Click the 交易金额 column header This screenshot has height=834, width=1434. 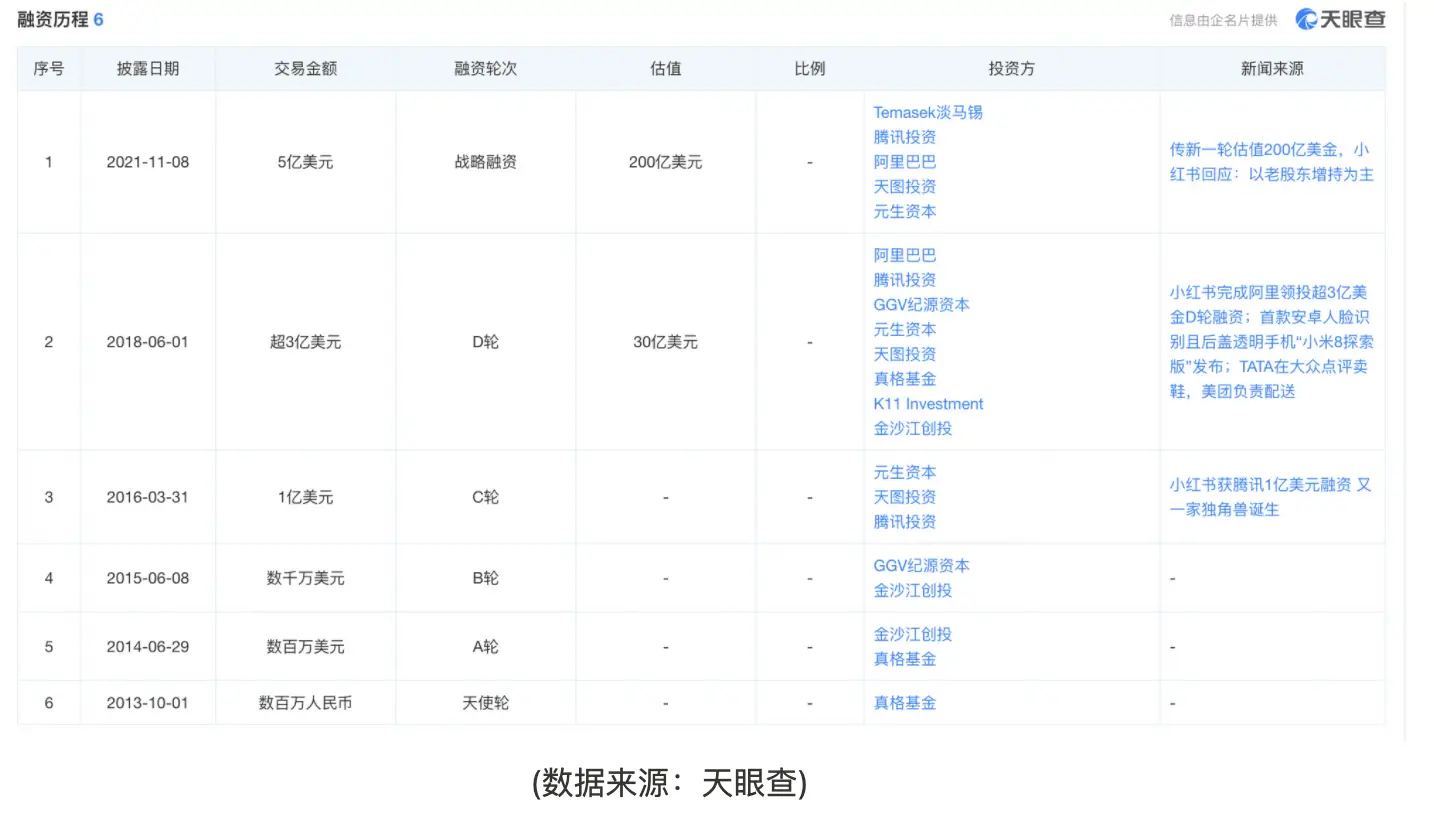pos(306,69)
